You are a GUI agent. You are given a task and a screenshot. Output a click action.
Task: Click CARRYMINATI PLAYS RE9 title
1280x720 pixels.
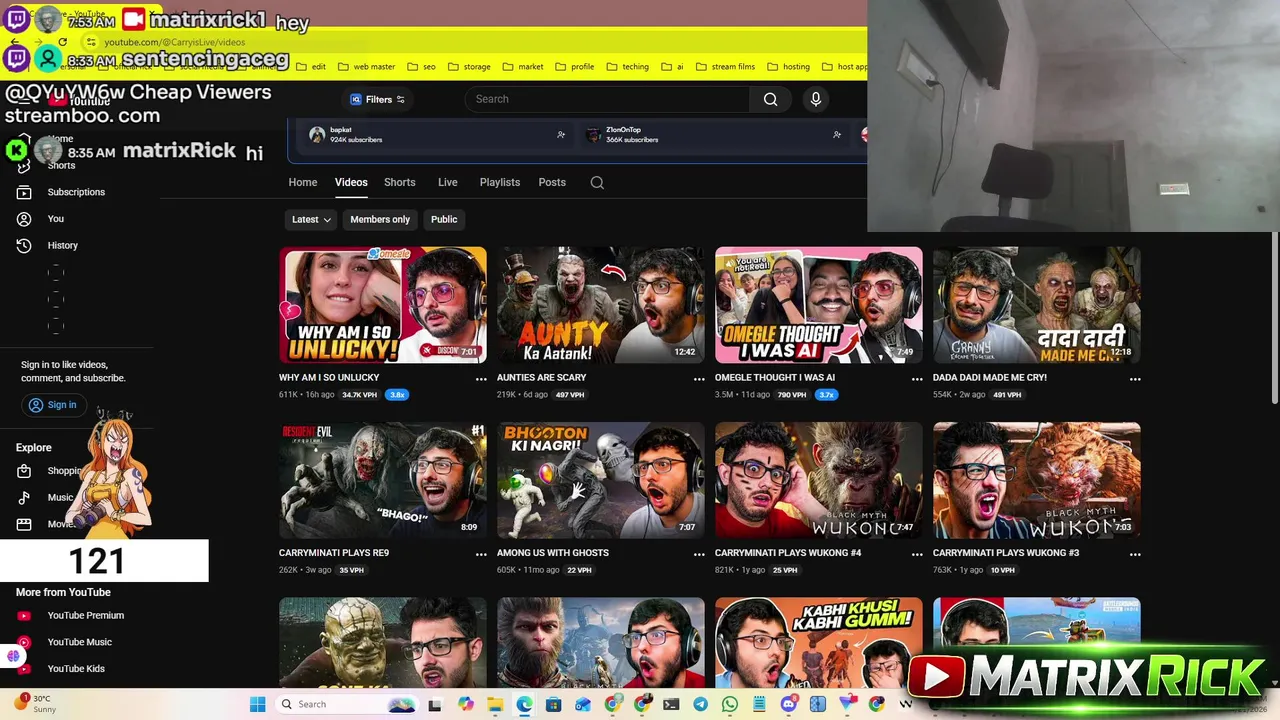click(x=334, y=552)
